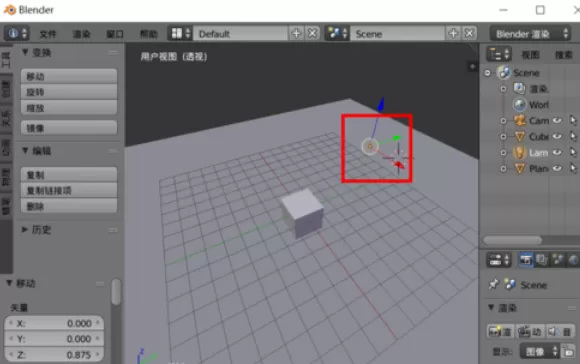Image resolution: width=580 pixels, height=364 pixels.
Task: Open the 文件 menu
Action: coord(48,34)
